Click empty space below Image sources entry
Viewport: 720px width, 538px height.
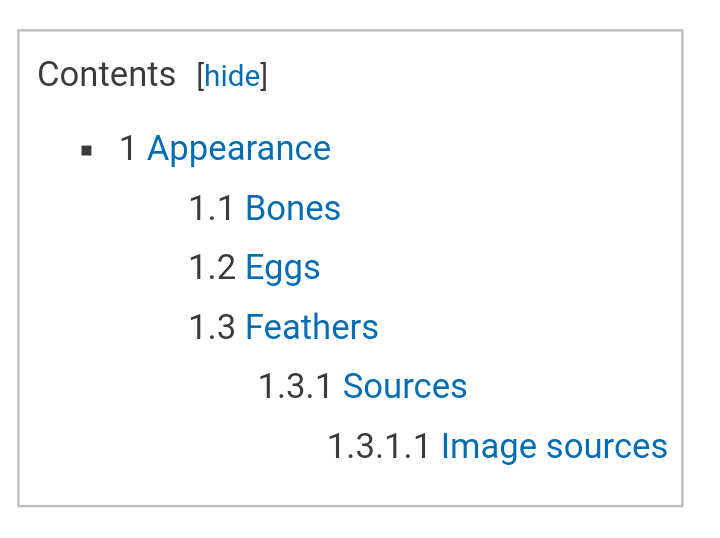coord(349,484)
